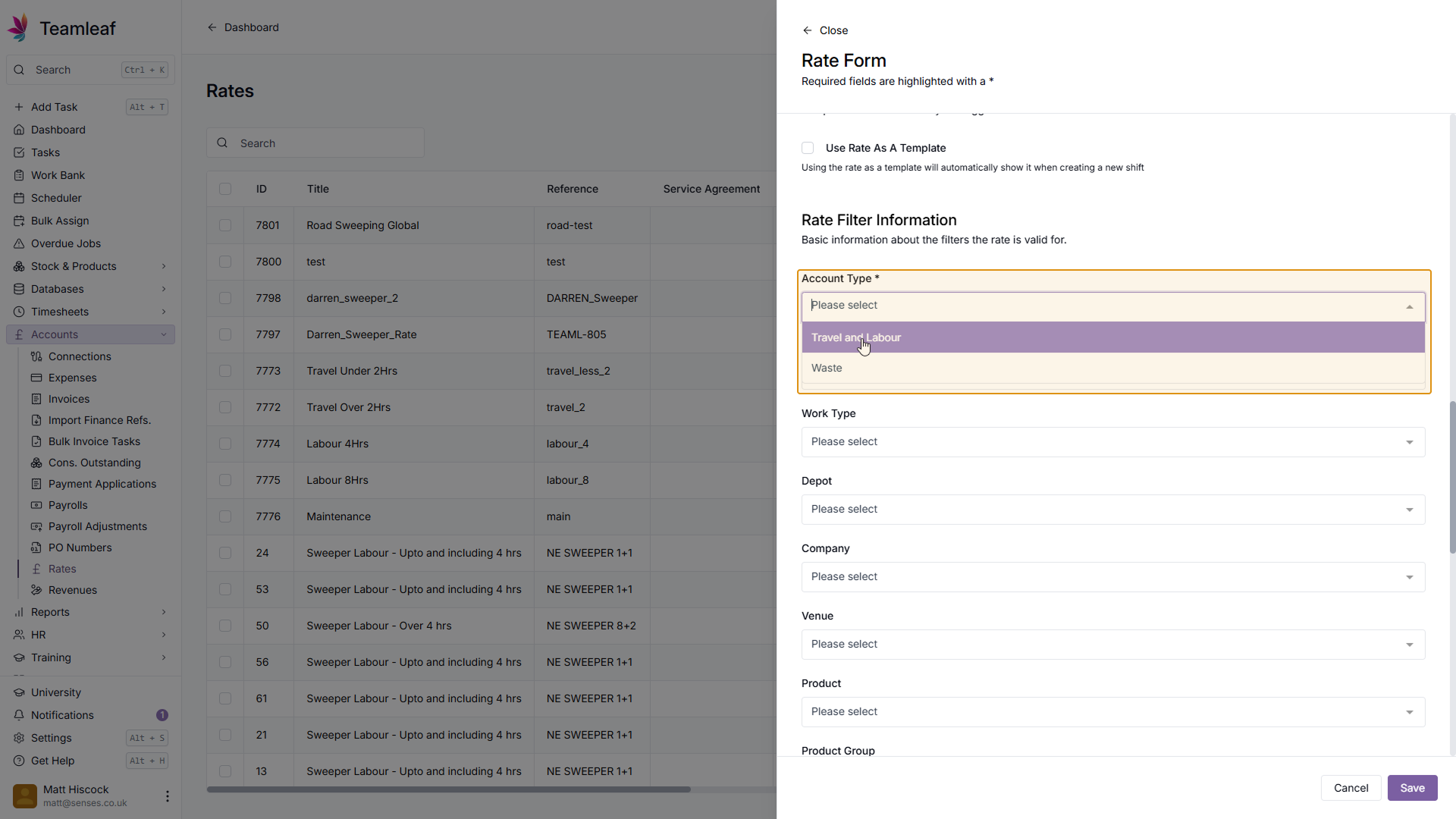This screenshot has height=819, width=1456.
Task: Click the Scheduler calendar icon in sidebar
Action: coord(19,198)
